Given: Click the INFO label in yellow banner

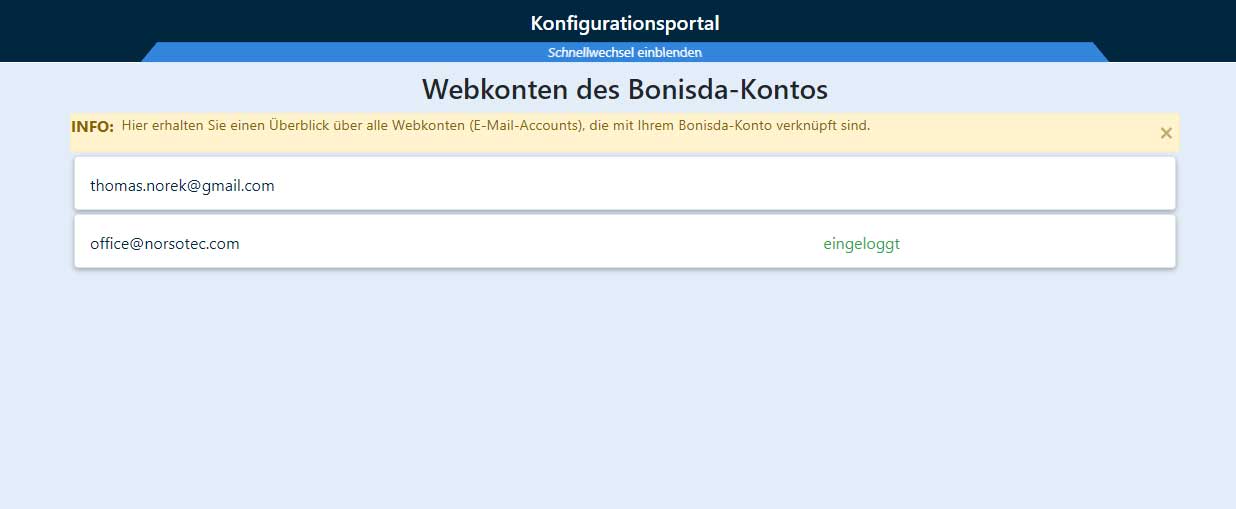Looking at the screenshot, I should [x=92, y=127].
